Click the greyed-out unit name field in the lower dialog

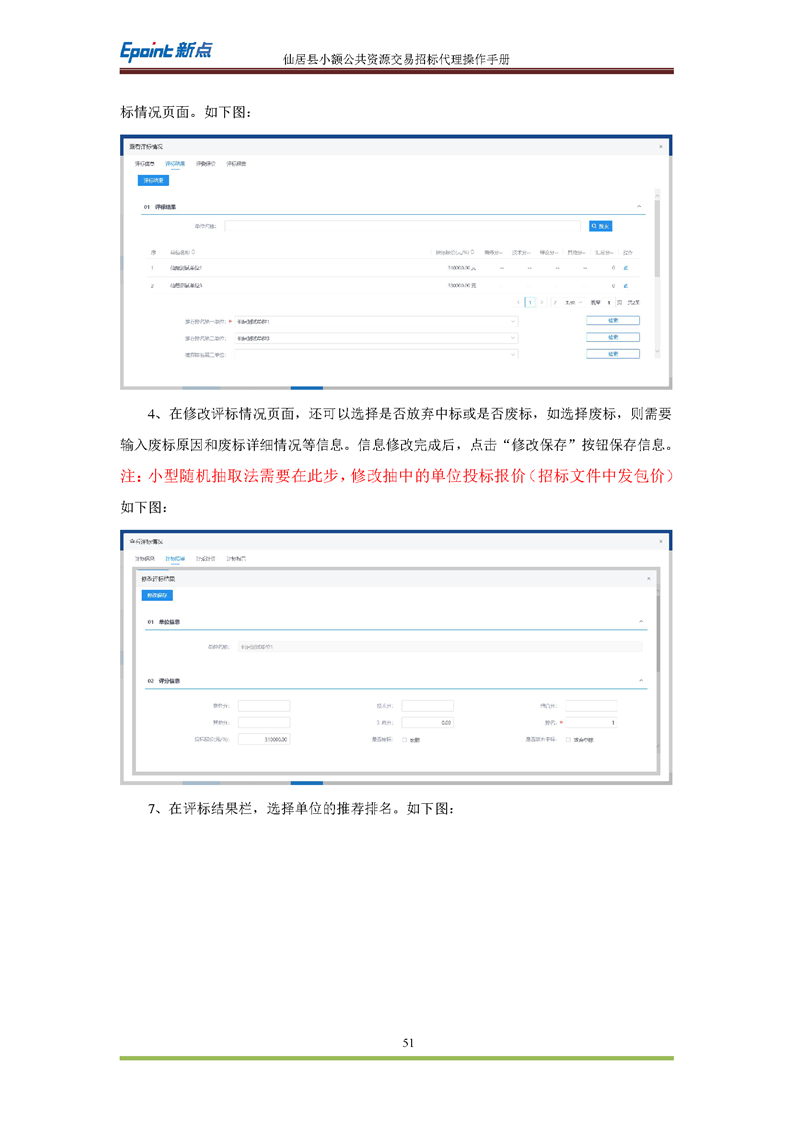click(x=440, y=647)
